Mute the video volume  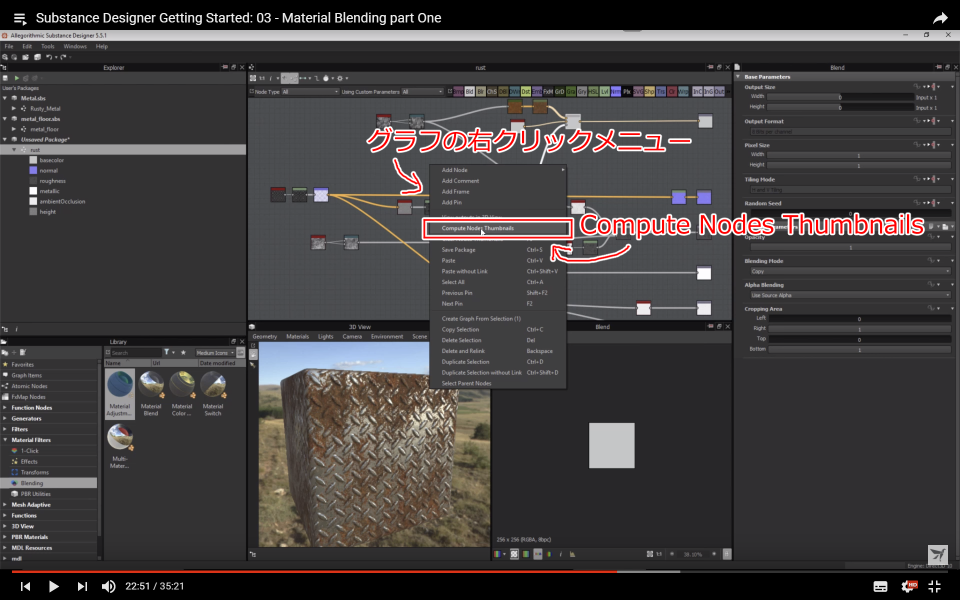click(x=108, y=587)
